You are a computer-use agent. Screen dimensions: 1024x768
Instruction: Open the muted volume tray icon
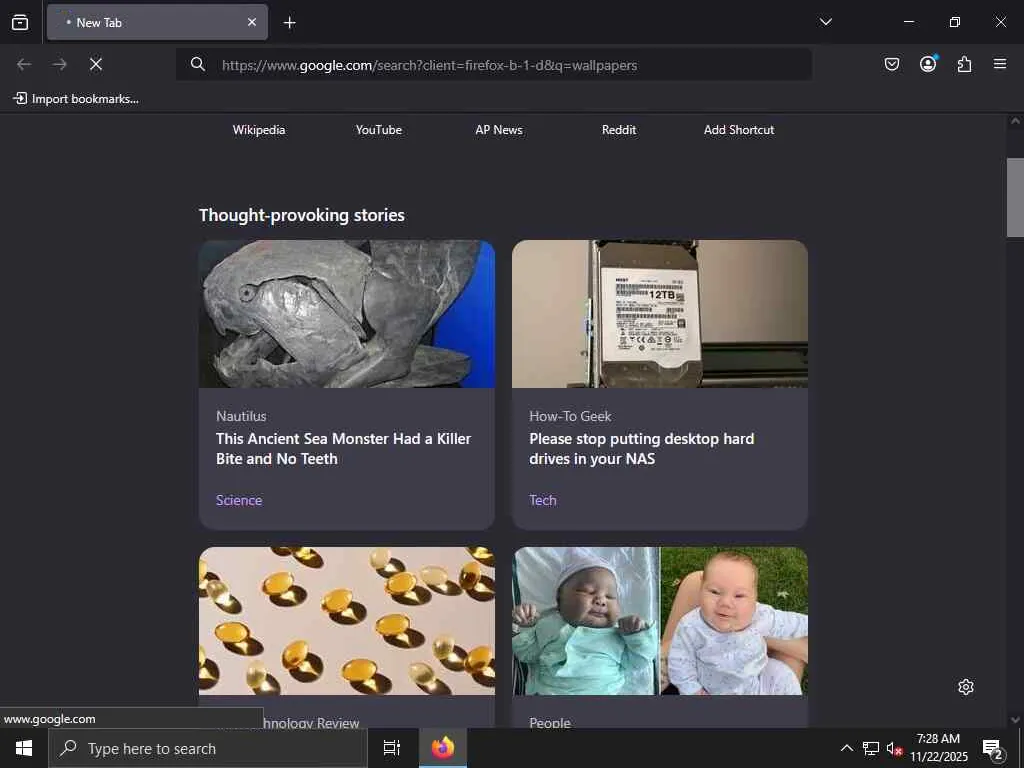point(894,748)
